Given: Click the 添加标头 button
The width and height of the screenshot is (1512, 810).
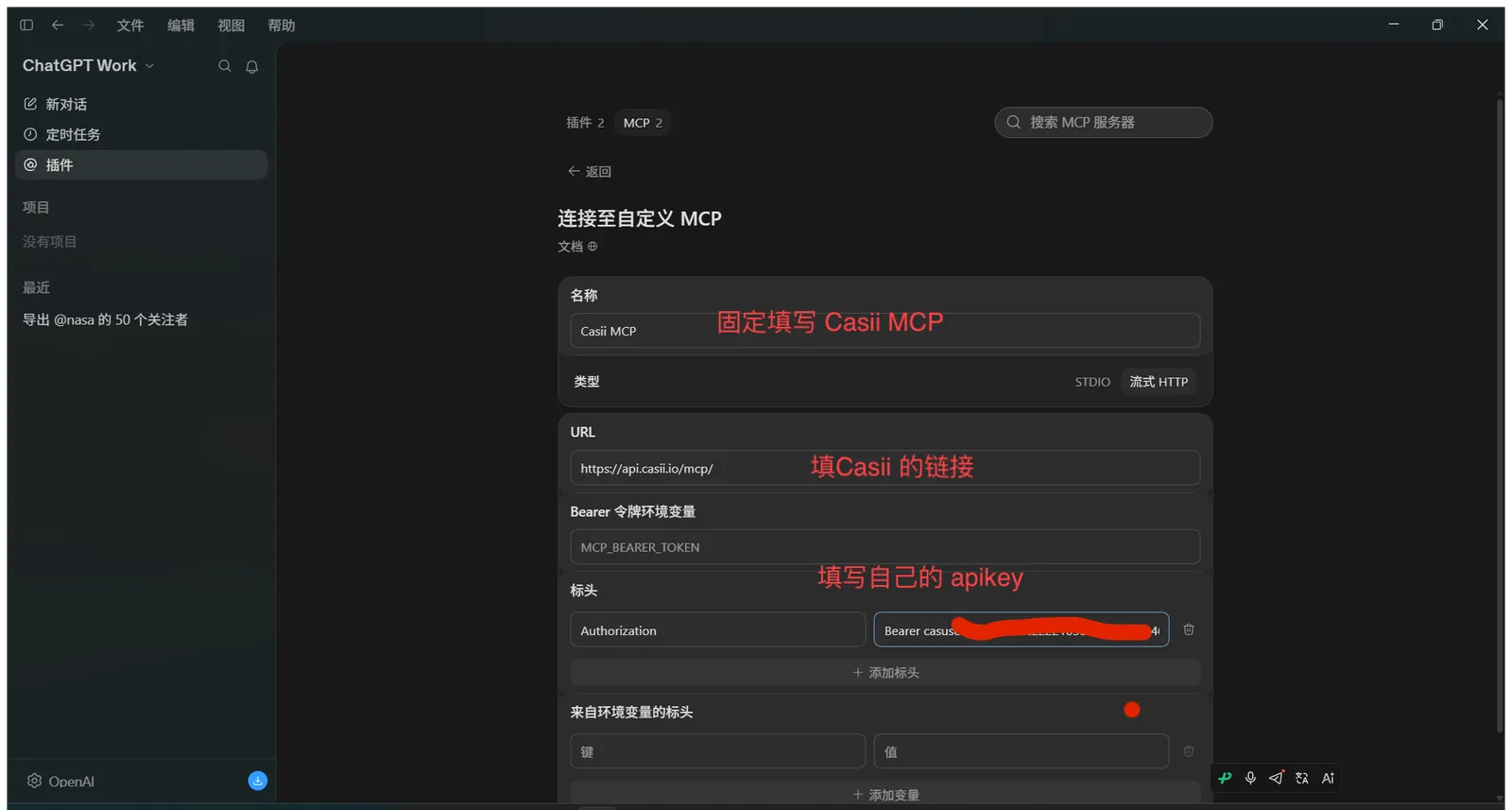Looking at the screenshot, I should point(885,672).
